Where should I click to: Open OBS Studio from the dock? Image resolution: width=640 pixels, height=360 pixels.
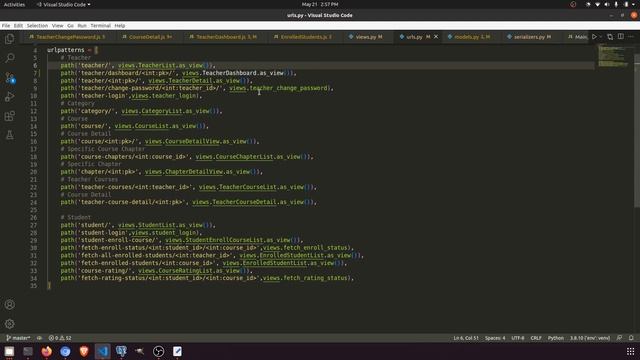click(x=158, y=351)
